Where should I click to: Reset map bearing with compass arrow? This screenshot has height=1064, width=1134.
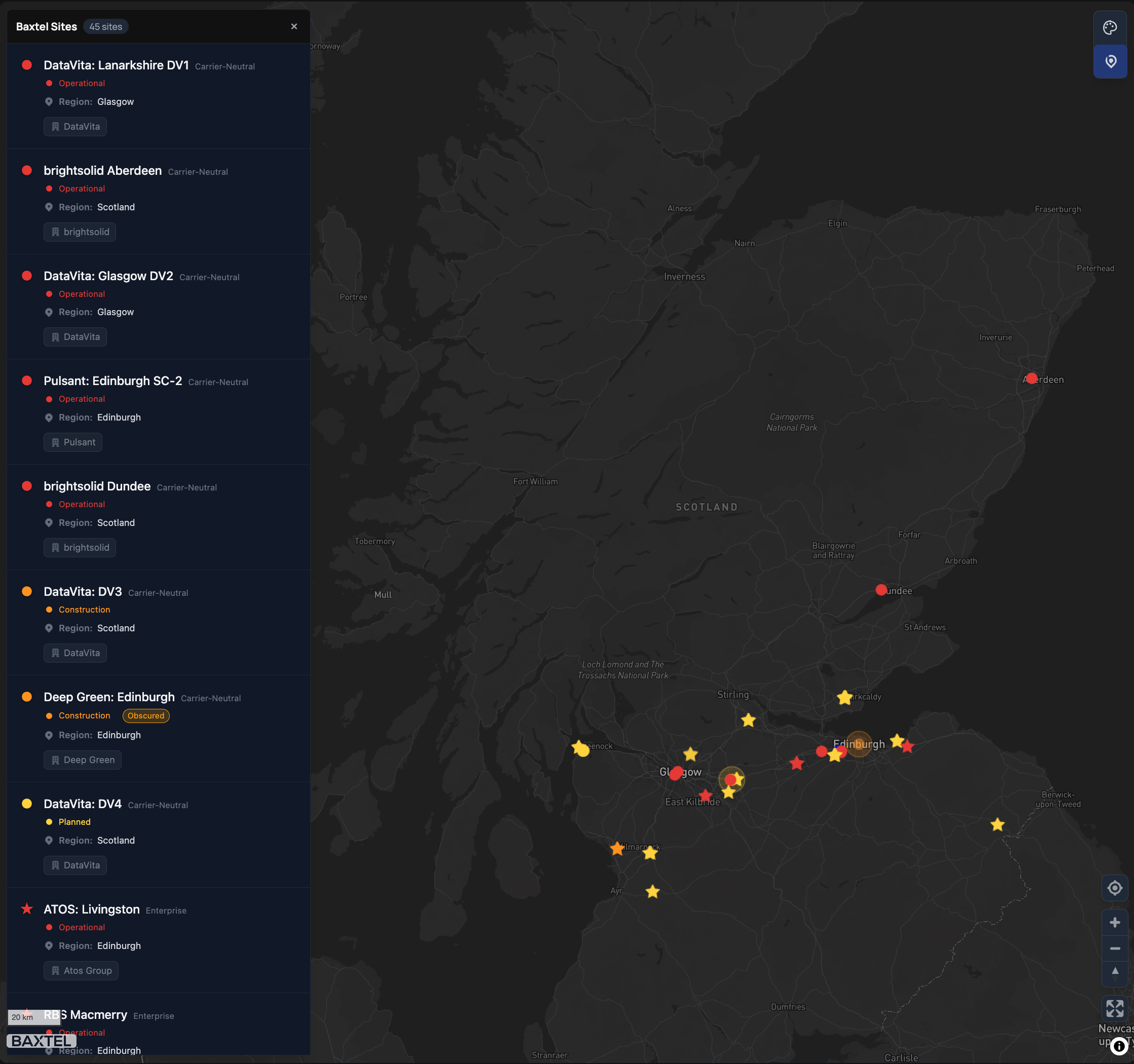(x=1114, y=973)
